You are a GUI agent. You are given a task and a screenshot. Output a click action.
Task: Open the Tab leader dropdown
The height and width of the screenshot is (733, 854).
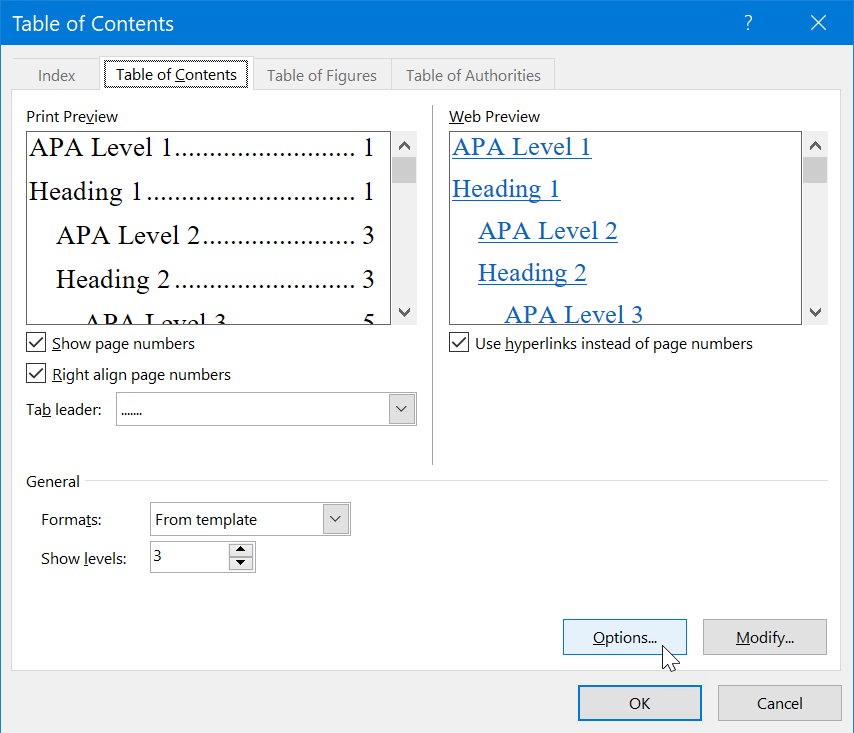[x=401, y=409]
